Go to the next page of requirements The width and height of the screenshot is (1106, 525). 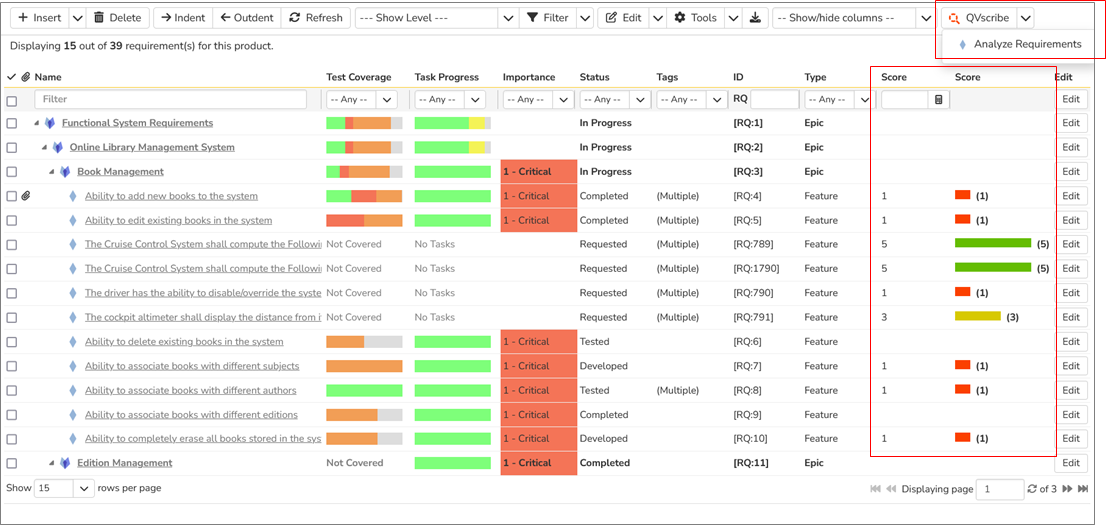[1067, 489]
